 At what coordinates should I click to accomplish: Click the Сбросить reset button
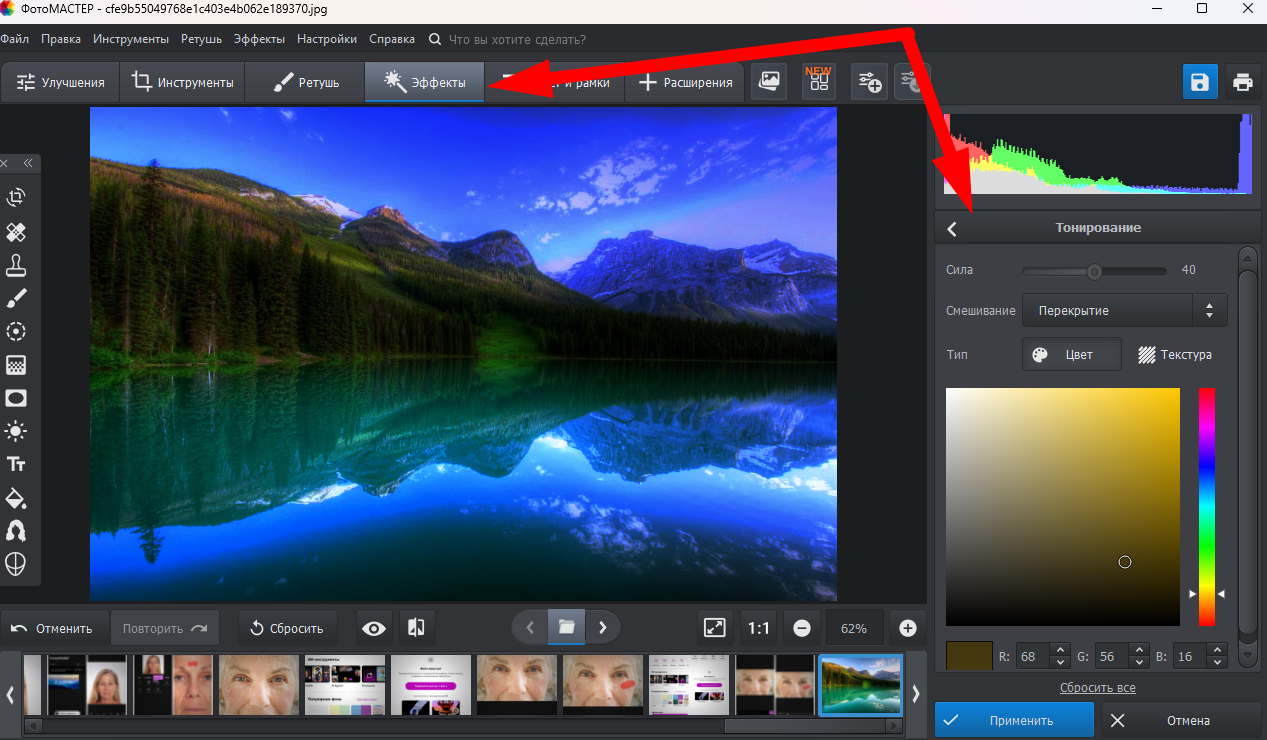pyautogui.click(x=288, y=628)
